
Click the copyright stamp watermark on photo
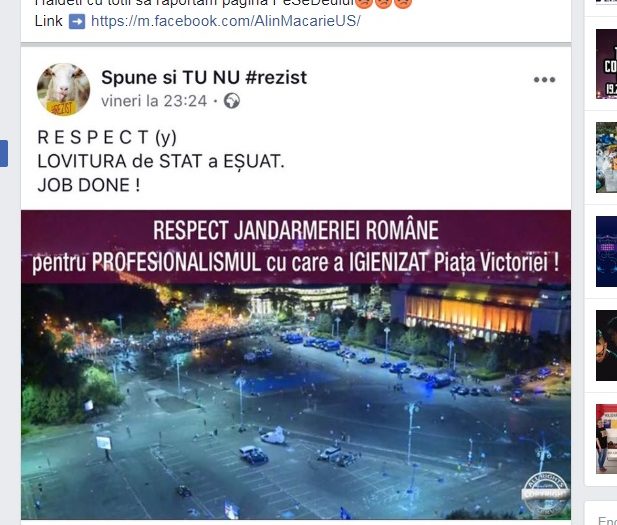point(546,493)
